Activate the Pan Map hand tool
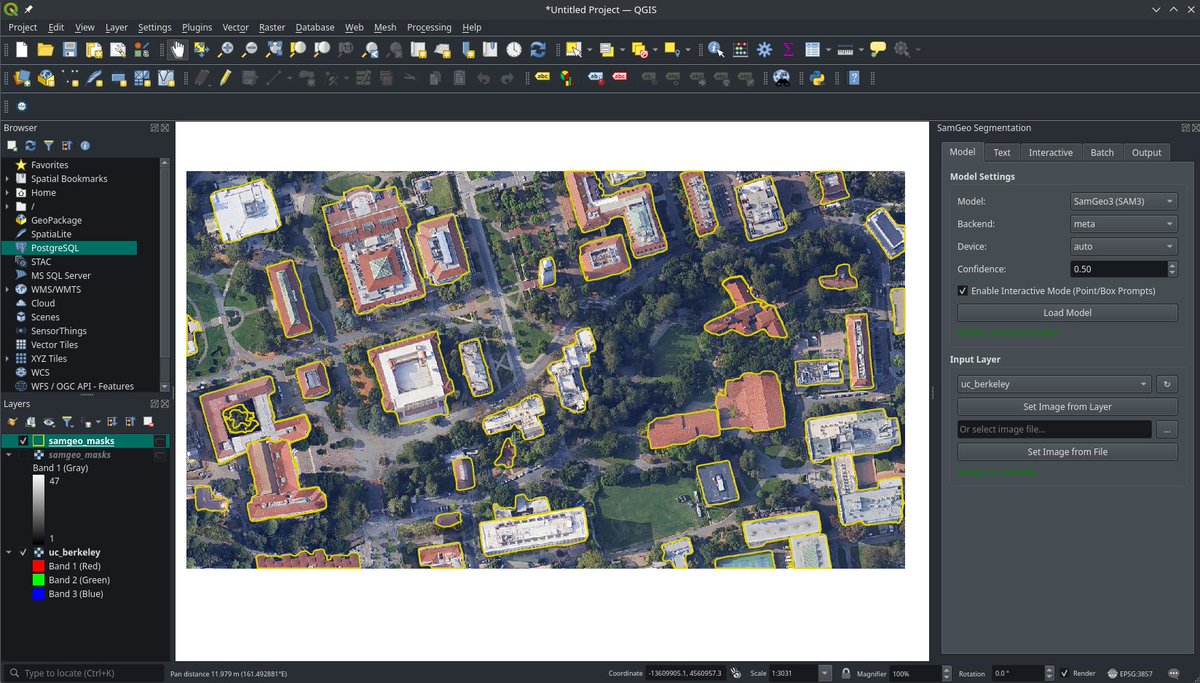1200x683 pixels. click(178, 49)
